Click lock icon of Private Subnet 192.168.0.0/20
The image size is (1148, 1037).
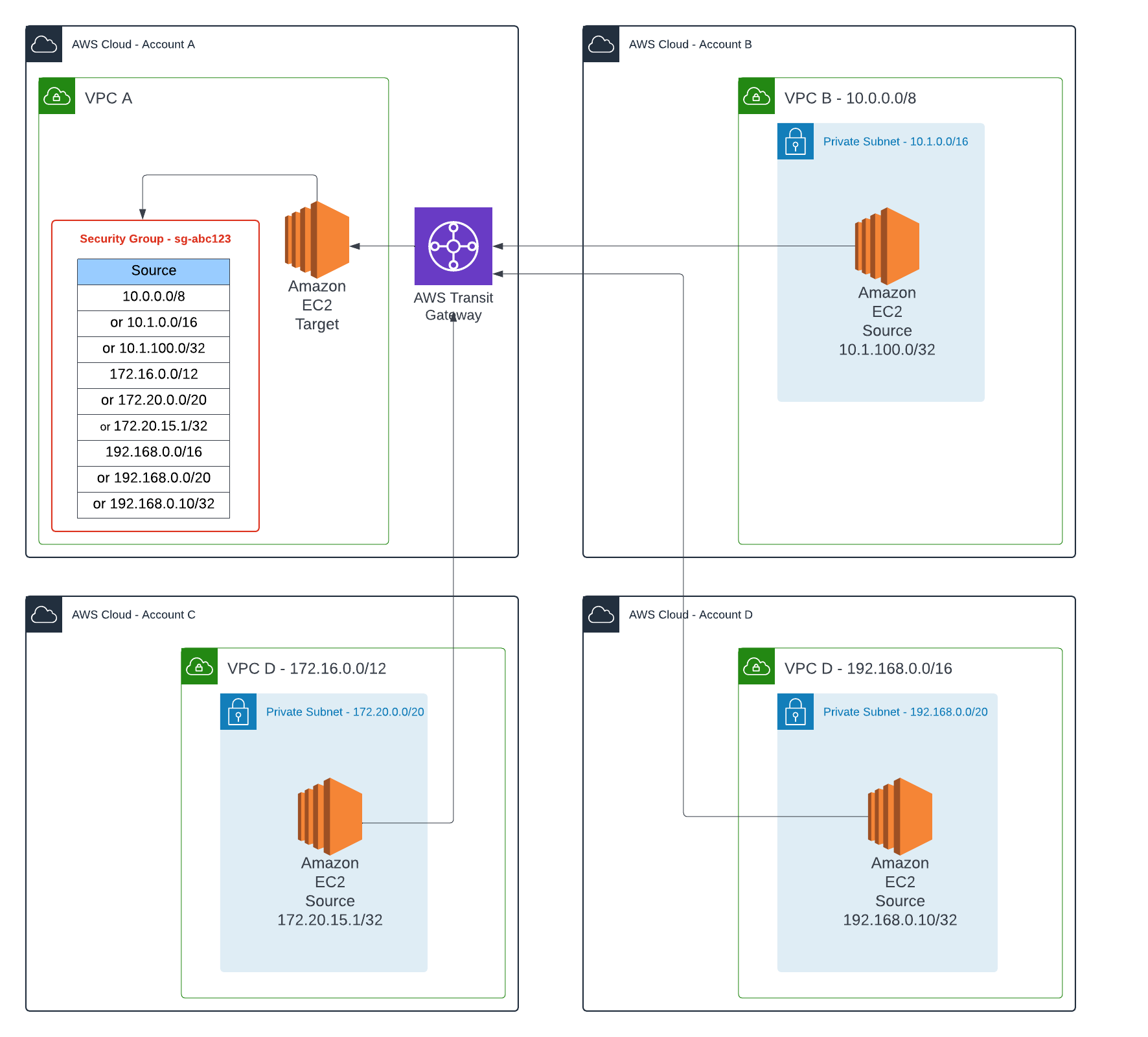(796, 712)
